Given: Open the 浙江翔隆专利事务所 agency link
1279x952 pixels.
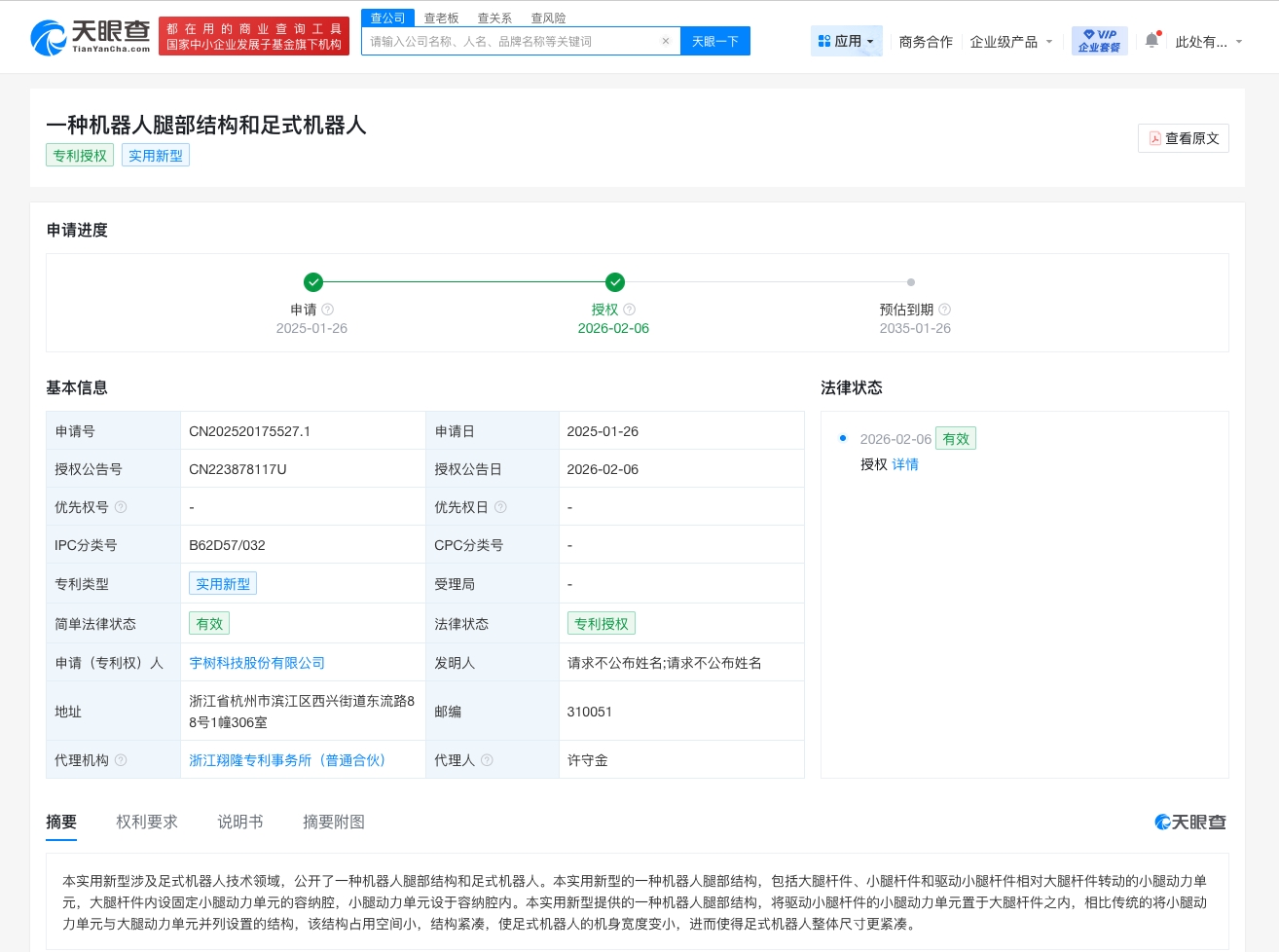Looking at the screenshot, I should point(288,760).
